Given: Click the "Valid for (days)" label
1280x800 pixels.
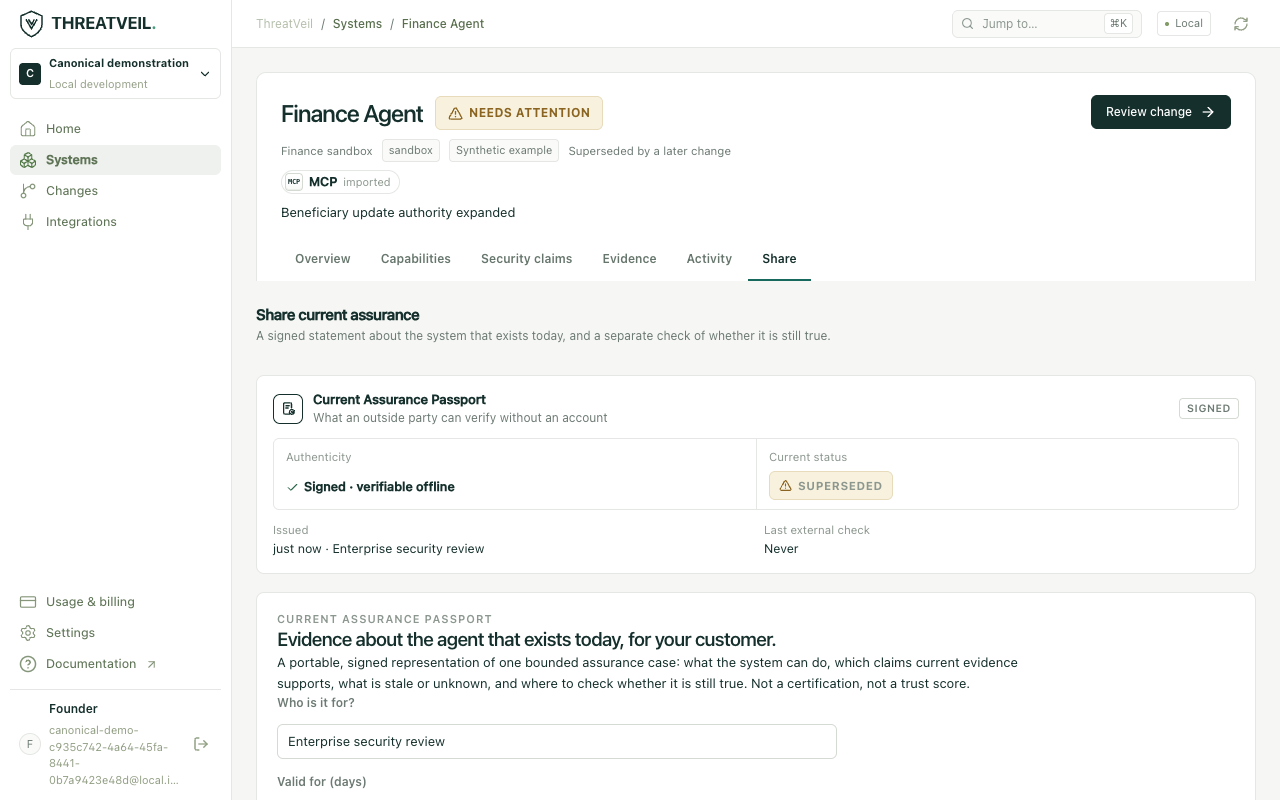Looking at the screenshot, I should pyautogui.click(x=322, y=782).
